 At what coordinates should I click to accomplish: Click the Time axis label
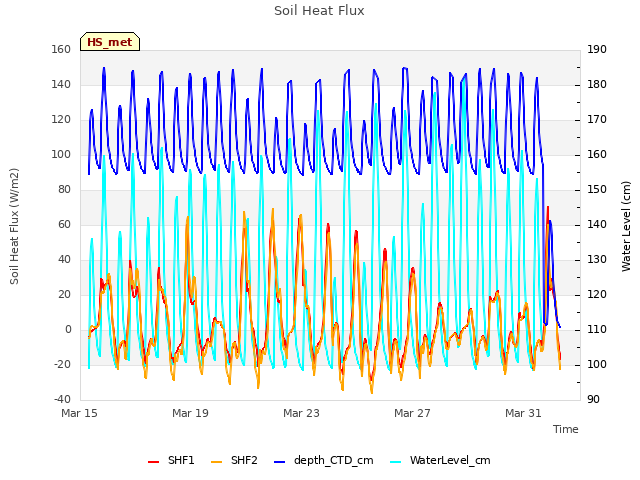566,429
